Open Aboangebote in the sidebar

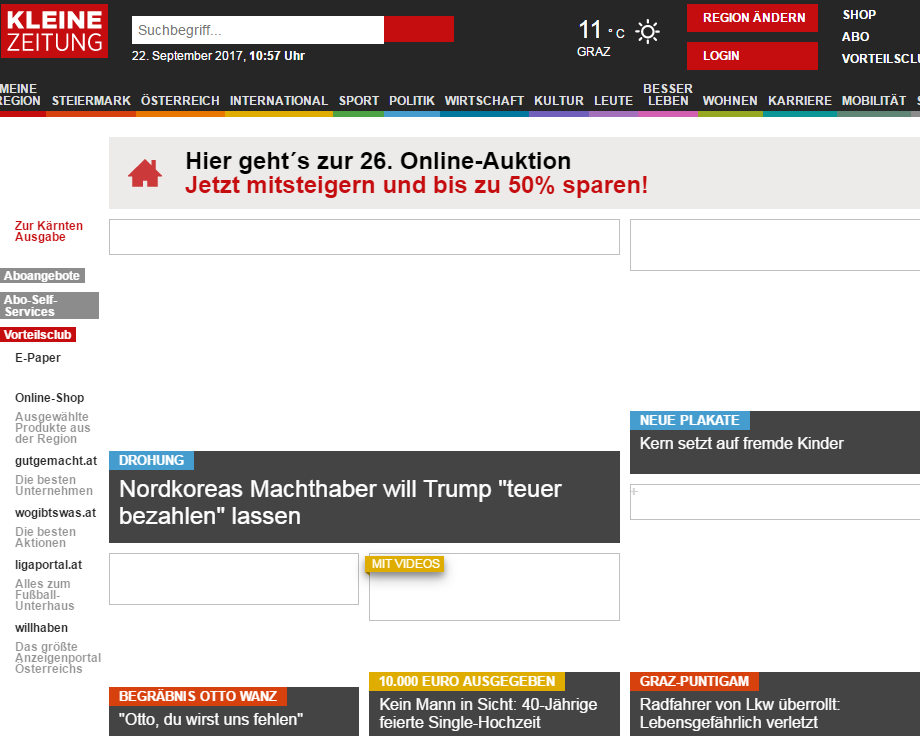pyautogui.click(x=42, y=276)
